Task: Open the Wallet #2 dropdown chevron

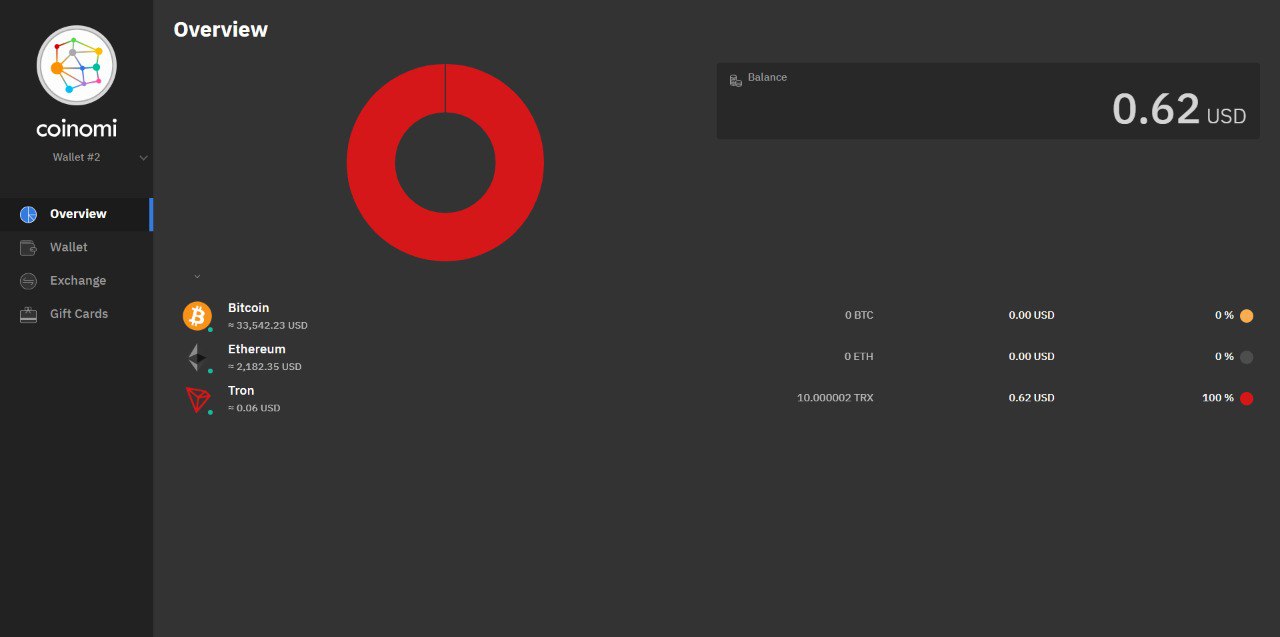Action: 143,158
